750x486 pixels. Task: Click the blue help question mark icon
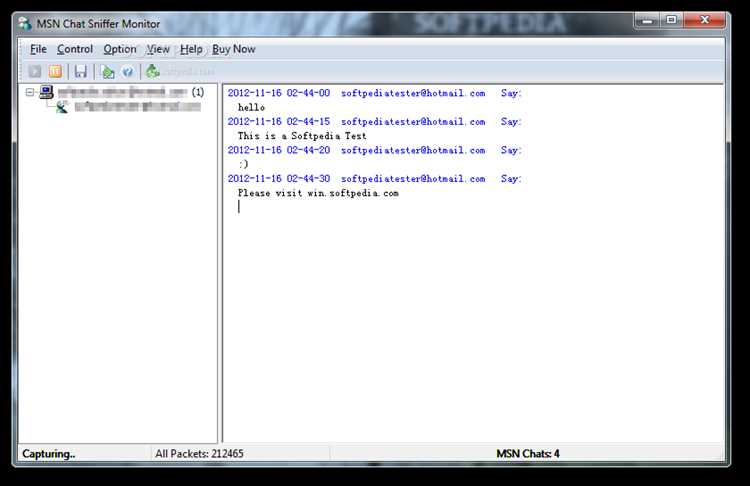point(127,72)
